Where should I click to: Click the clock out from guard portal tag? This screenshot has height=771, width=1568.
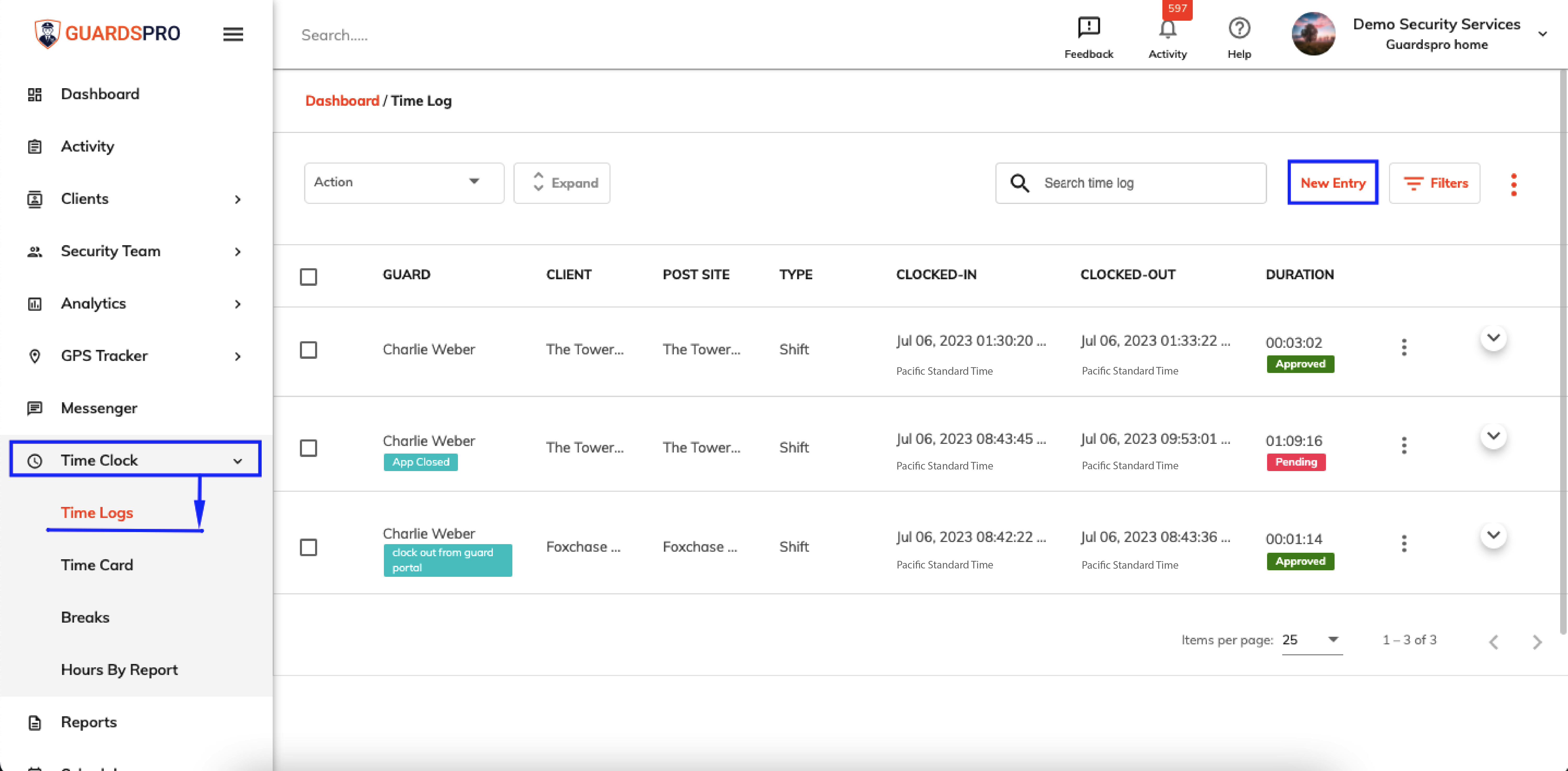click(447, 560)
